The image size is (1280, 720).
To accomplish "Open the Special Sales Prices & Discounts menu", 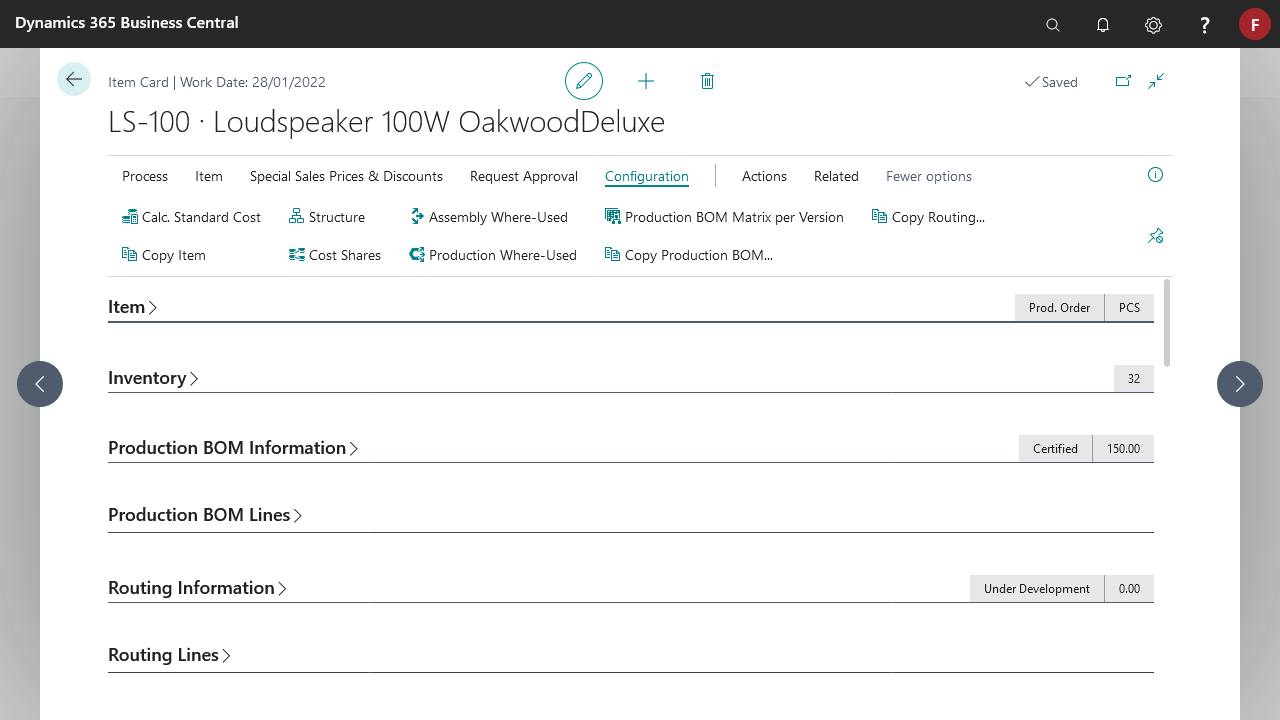I will click(x=346, y=176).
